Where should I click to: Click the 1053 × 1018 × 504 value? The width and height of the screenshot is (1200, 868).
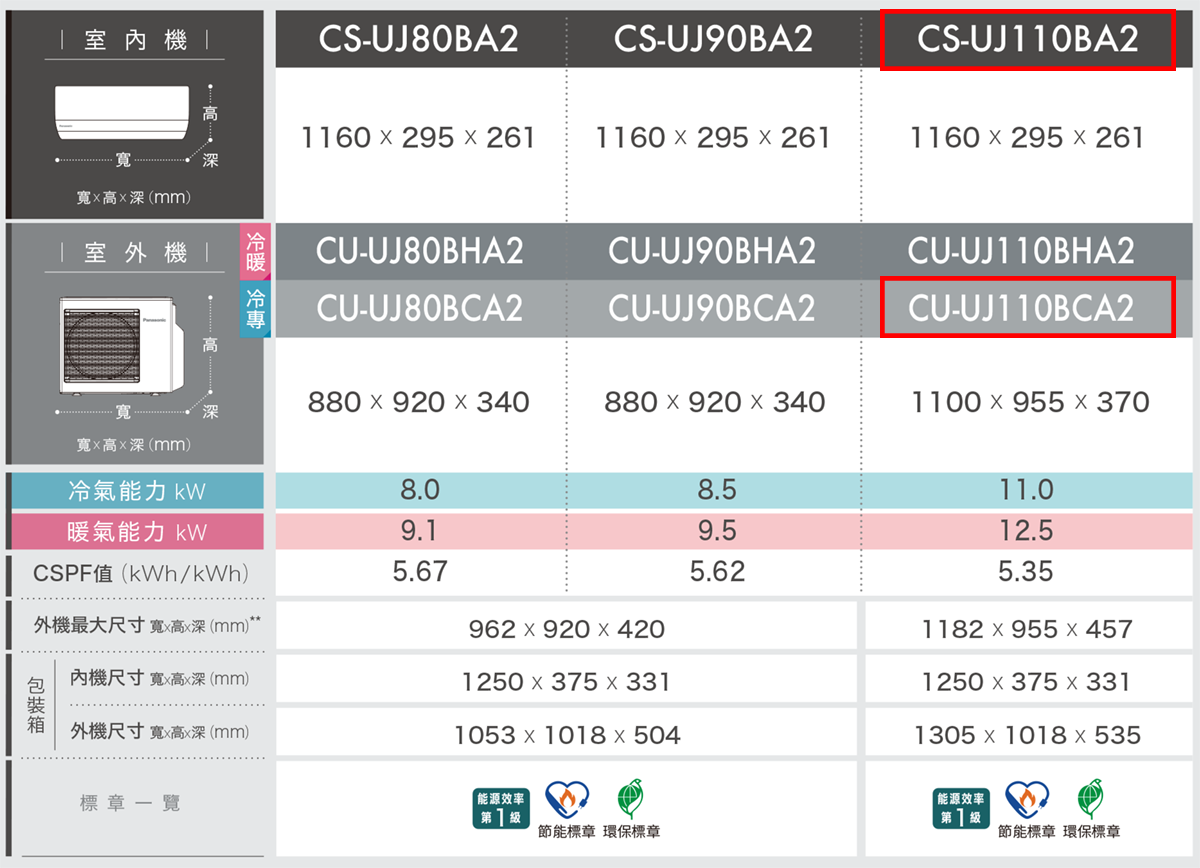tap(567, 736)
